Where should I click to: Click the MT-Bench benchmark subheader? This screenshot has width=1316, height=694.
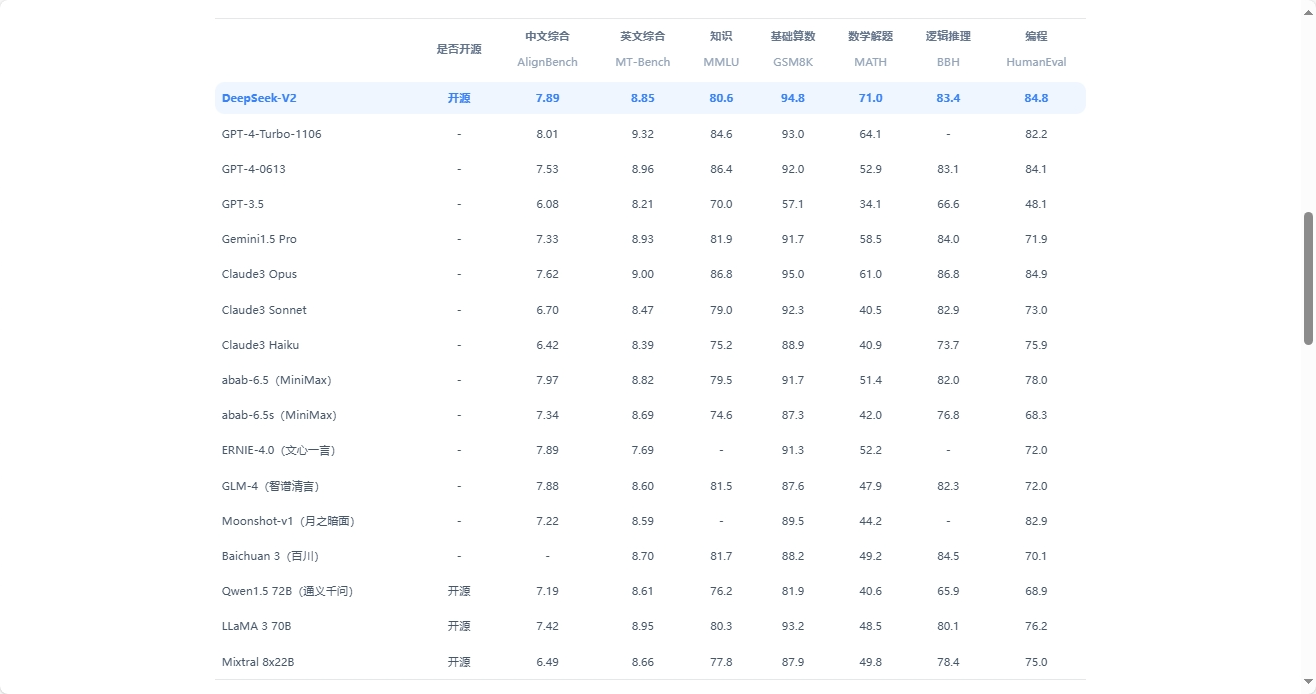[x=642, y=62]
